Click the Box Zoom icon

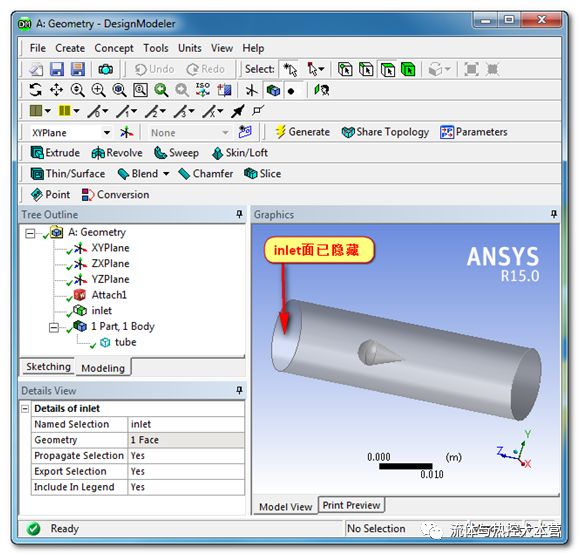click(x=98, y=90)
